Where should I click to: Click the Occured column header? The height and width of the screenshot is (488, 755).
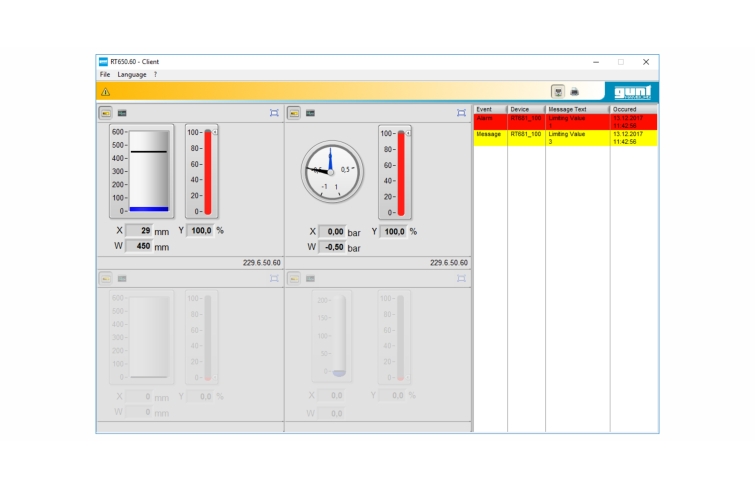point(634,109)
